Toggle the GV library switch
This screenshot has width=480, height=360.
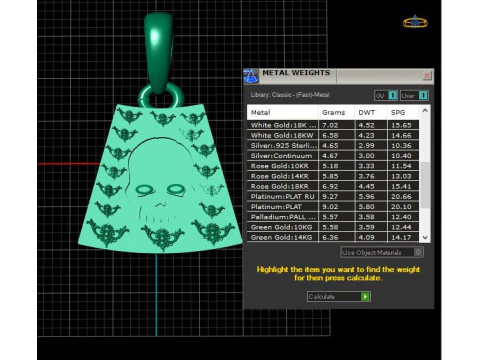386,96
